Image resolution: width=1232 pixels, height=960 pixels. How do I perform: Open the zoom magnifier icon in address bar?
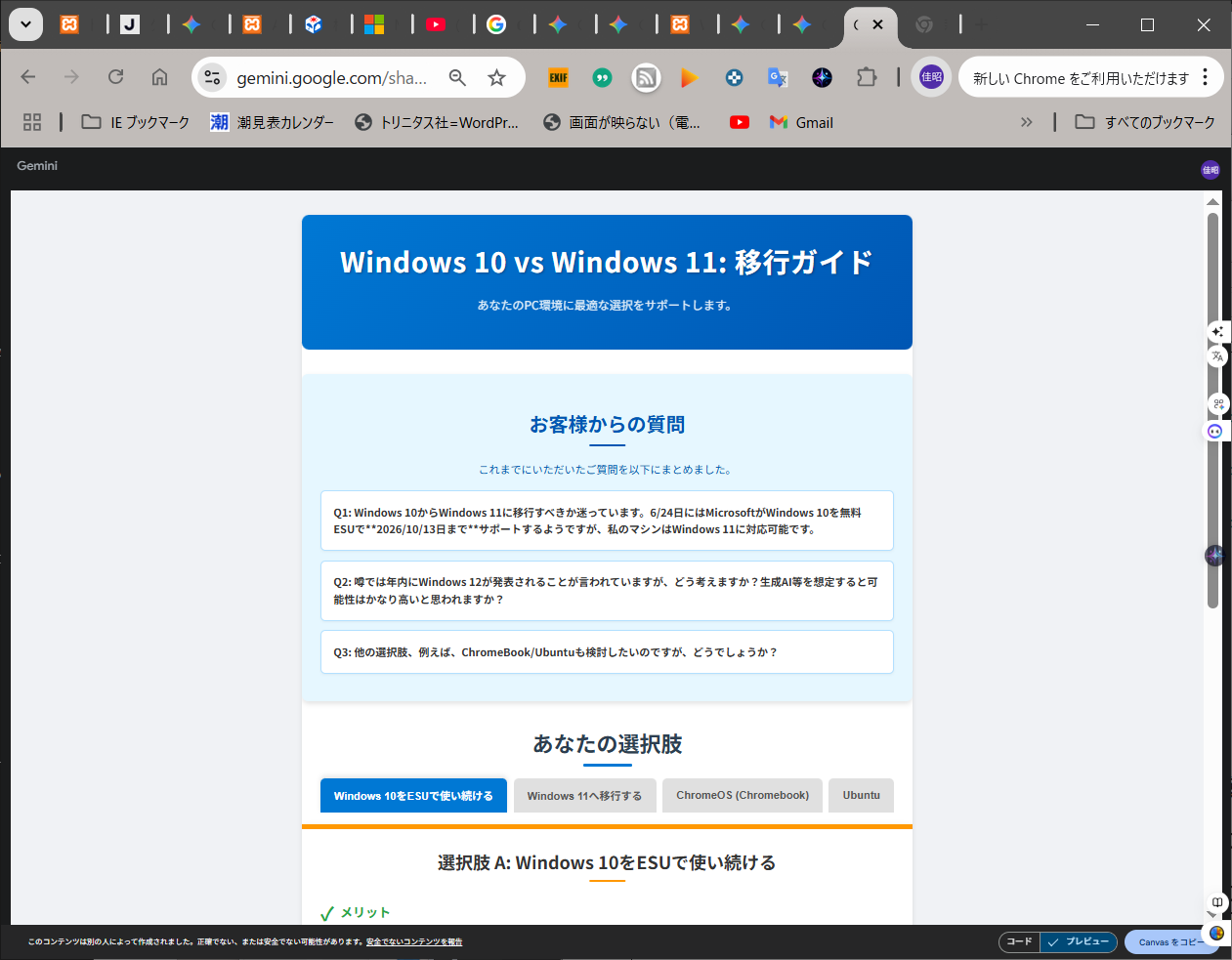coord(457,77)
